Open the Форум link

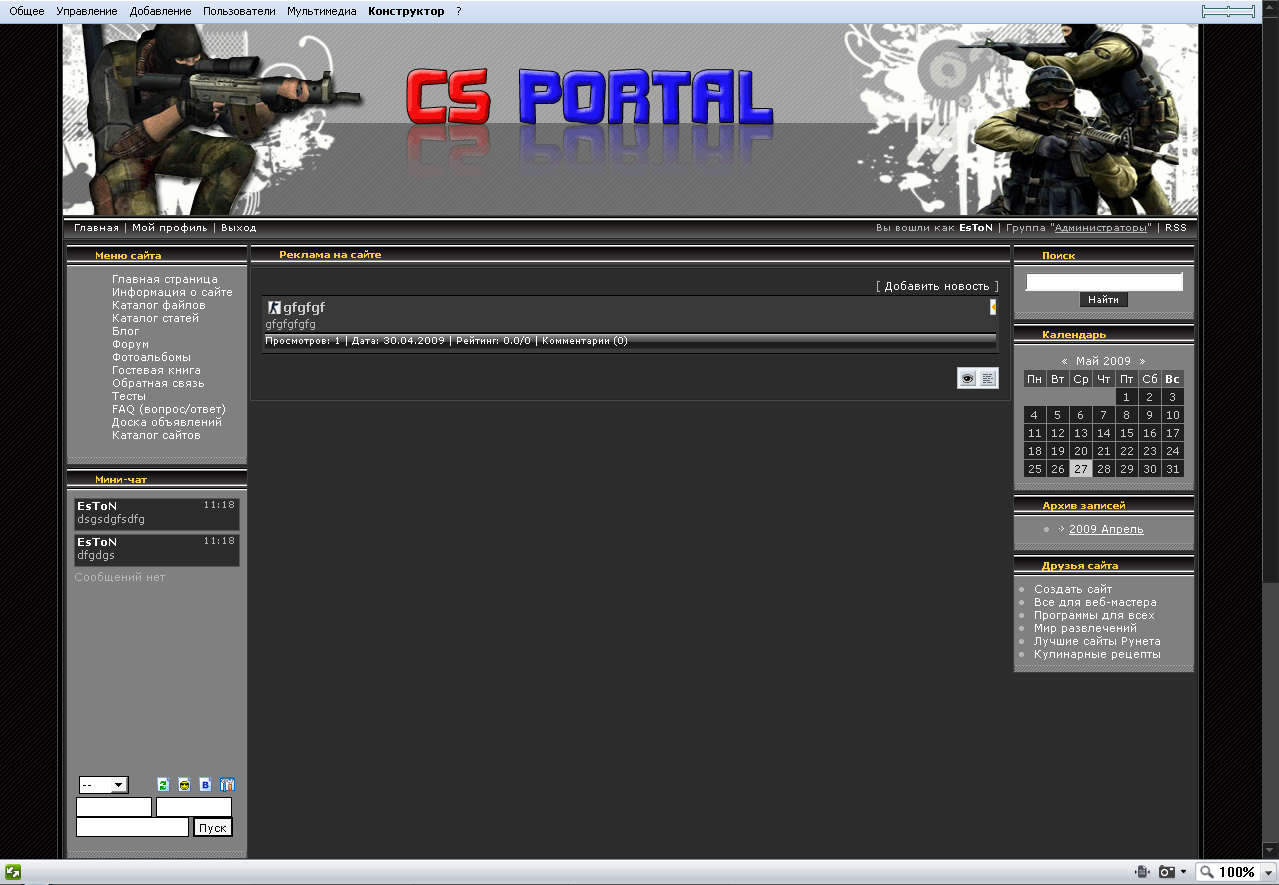tap(131, 345)
